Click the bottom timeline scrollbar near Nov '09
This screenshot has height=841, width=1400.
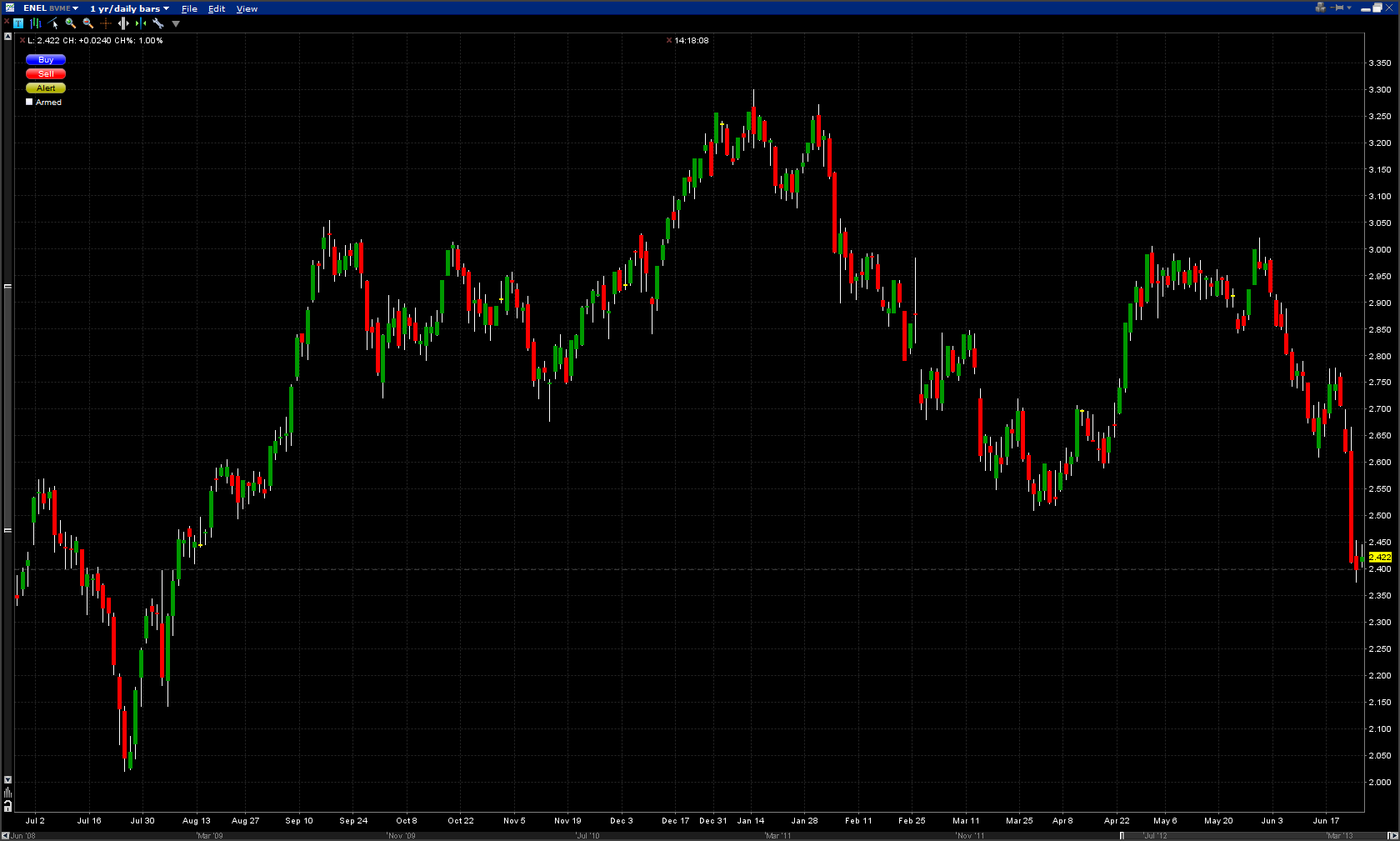tap(401, 835)
